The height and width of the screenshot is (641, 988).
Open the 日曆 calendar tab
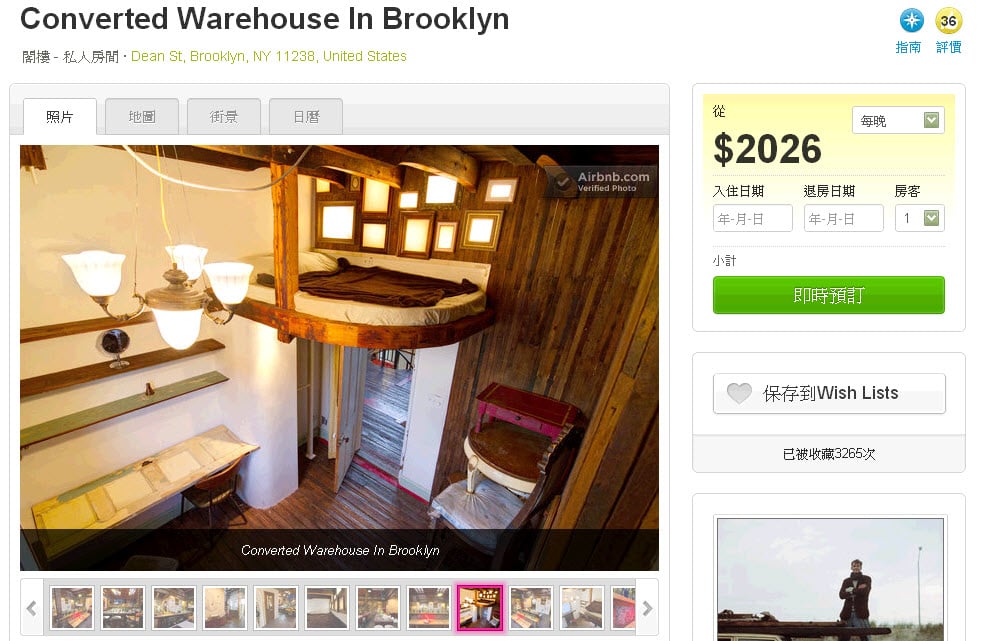point(306,117)
